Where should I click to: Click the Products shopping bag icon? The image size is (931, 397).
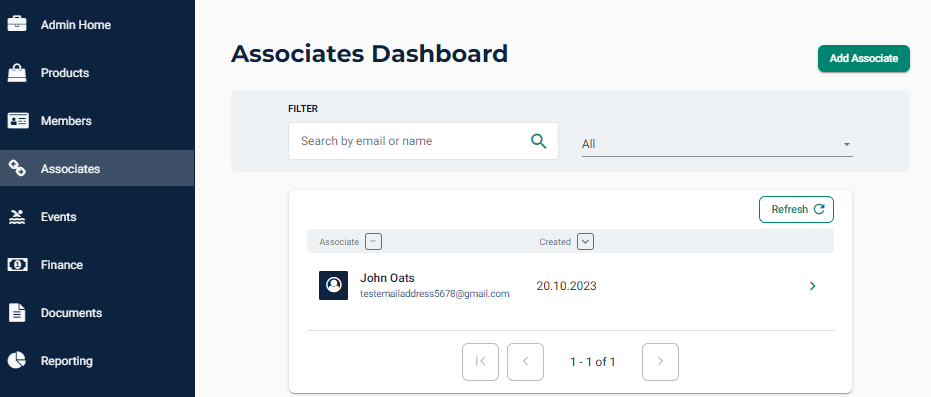tap(17, 72)
